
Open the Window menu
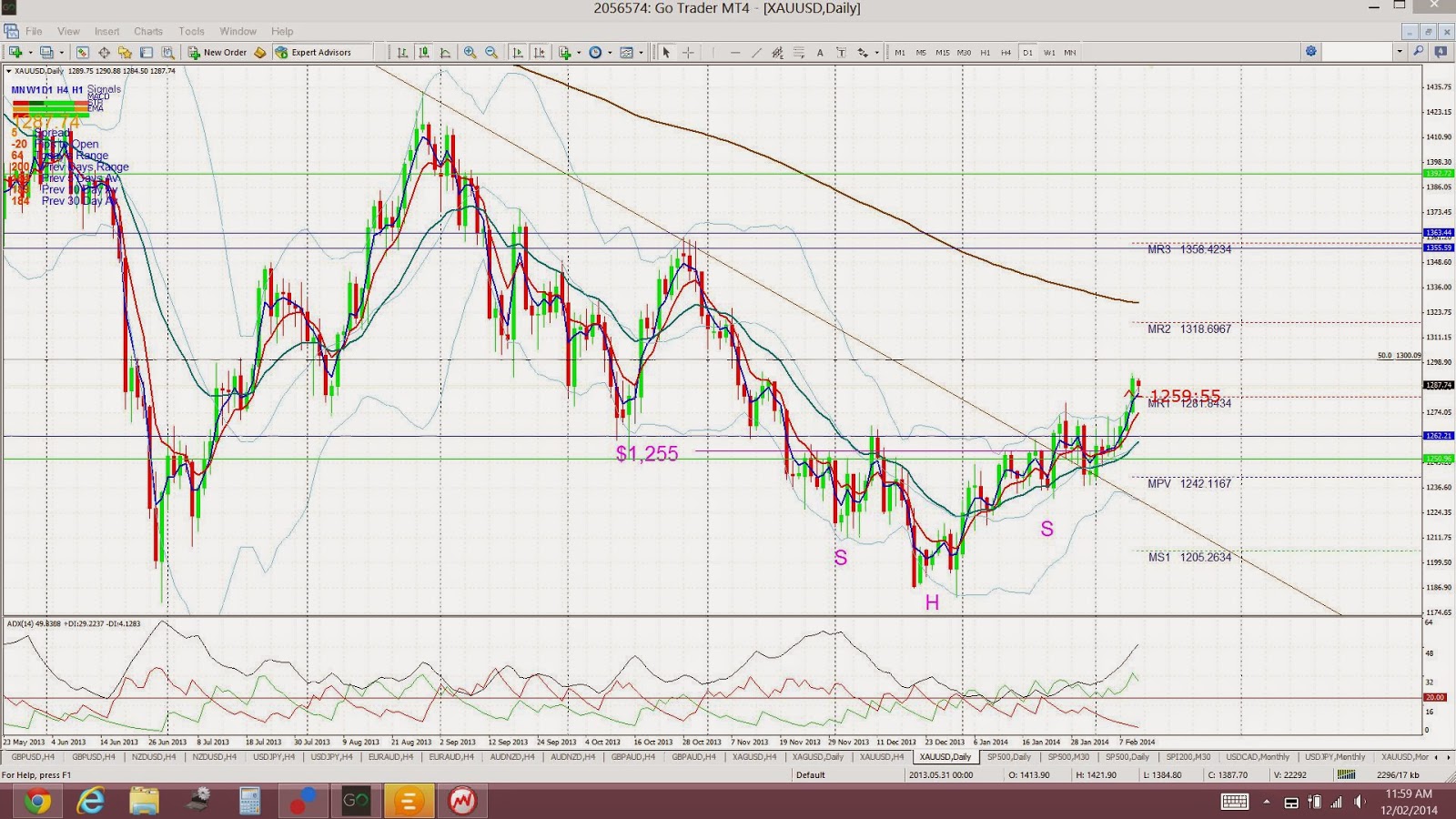click(238, 31)
